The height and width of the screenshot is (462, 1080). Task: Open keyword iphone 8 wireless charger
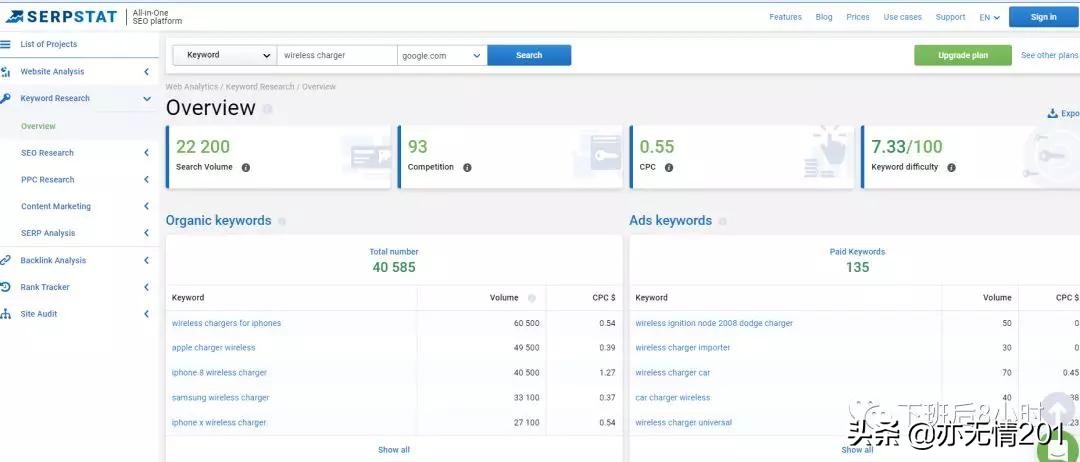[219, 372]
